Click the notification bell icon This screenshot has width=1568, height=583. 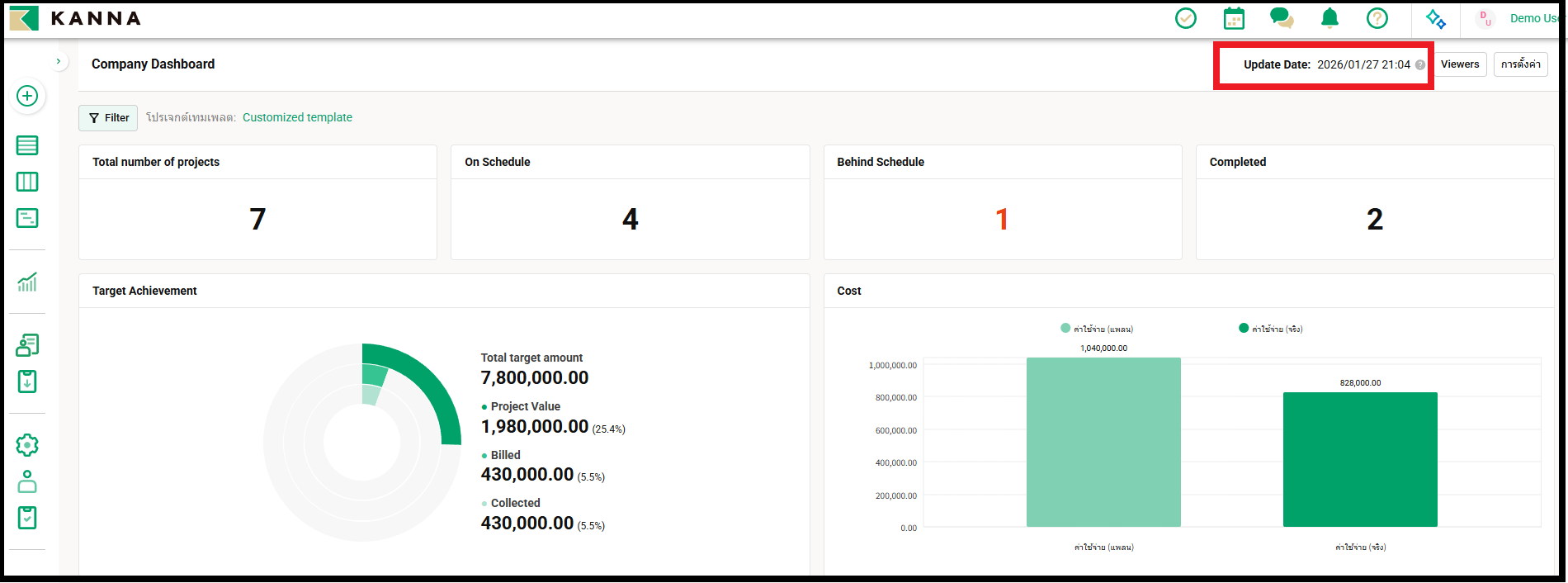[x=1329, y=18]
